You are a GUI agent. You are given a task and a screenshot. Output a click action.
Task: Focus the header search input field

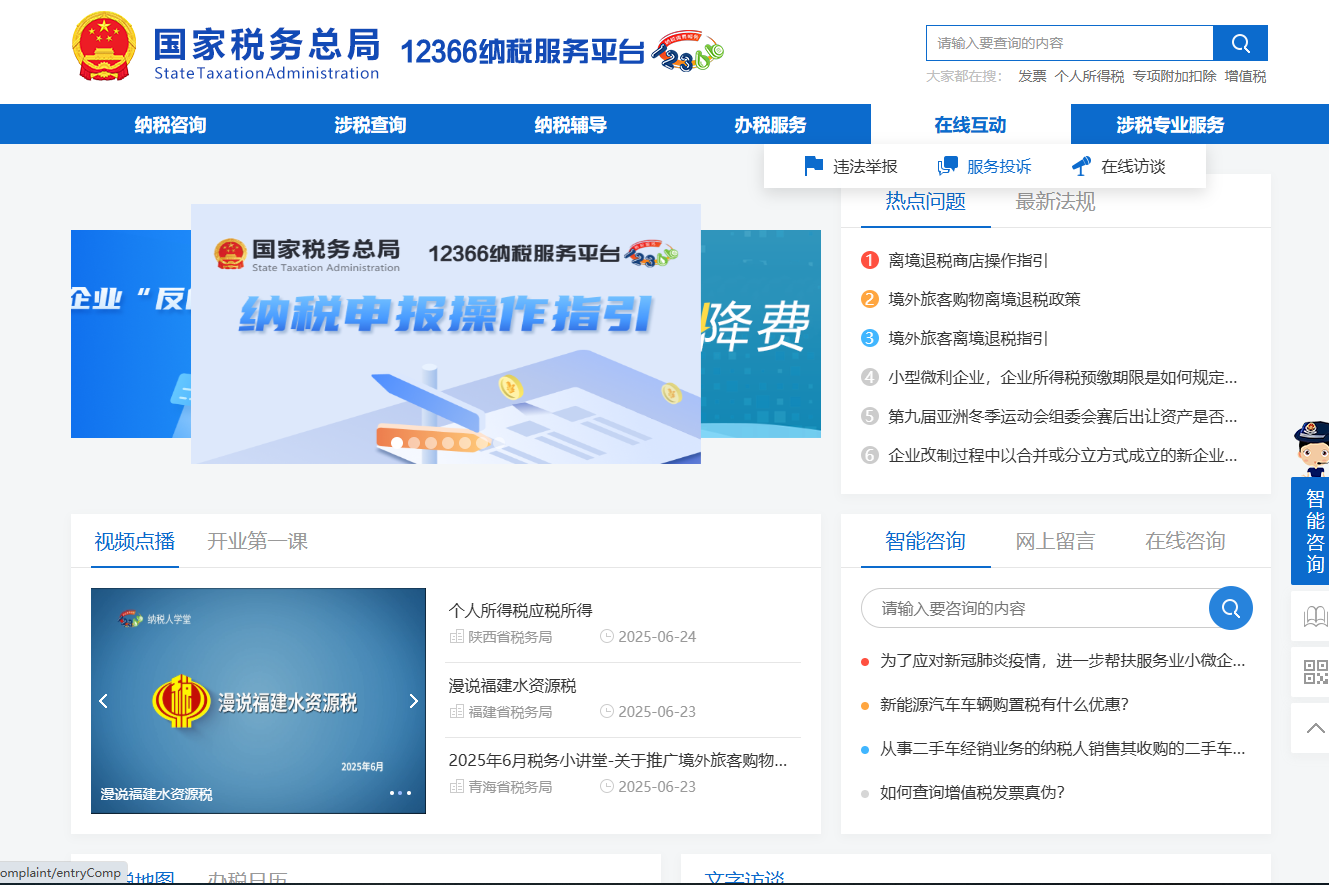point(1069,43)
